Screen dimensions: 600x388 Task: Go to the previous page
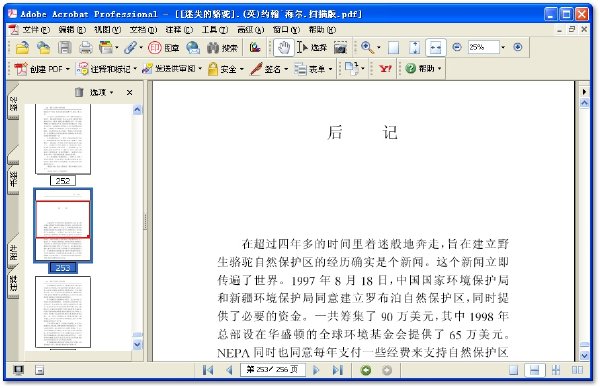(229, 370)
